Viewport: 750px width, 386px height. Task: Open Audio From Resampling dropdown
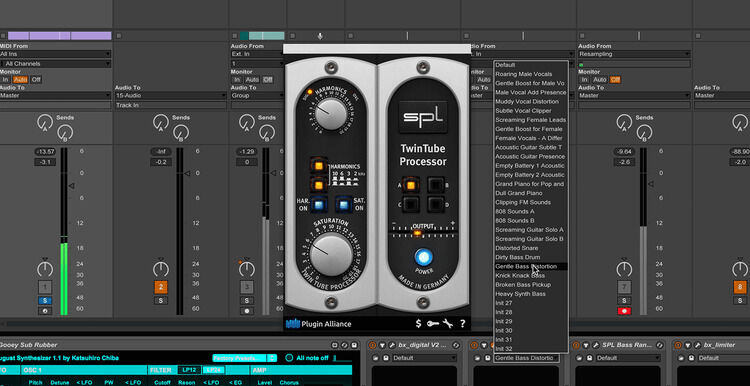point(634,55)
